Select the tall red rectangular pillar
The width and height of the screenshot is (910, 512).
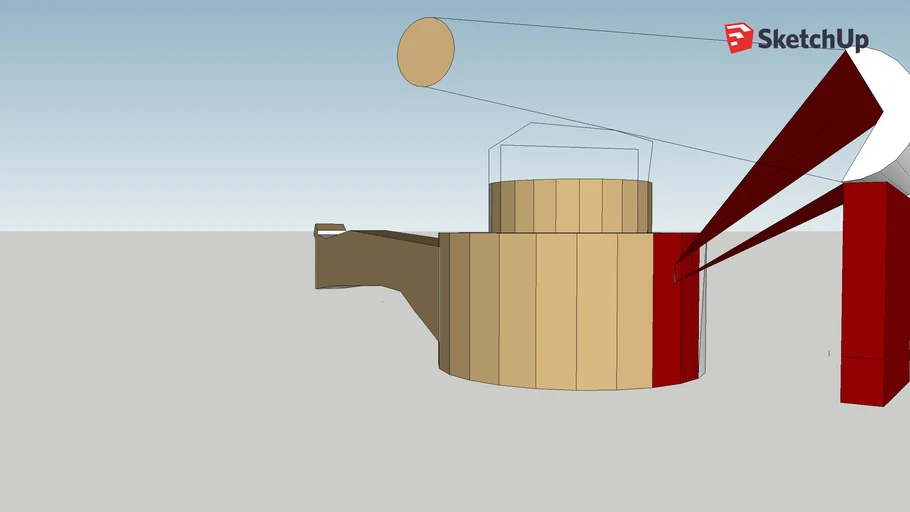(864, 270)
